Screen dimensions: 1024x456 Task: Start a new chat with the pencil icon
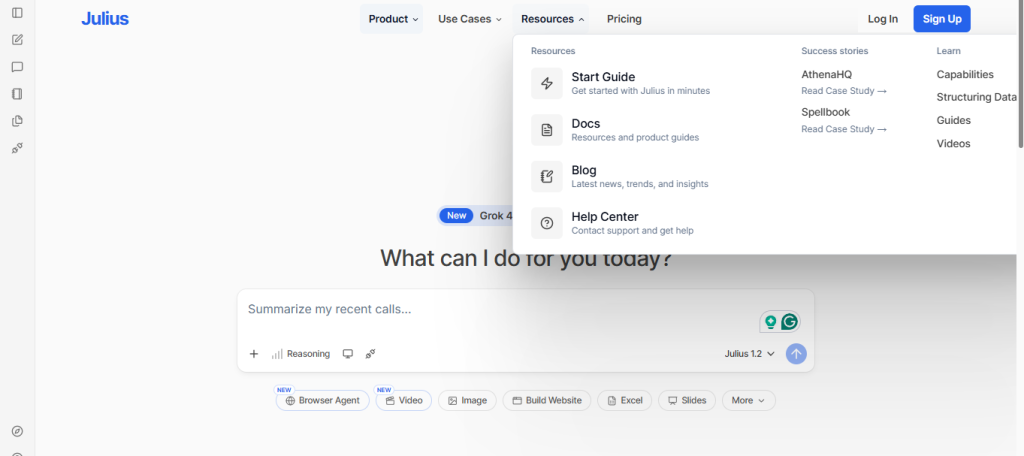(18, 40)
